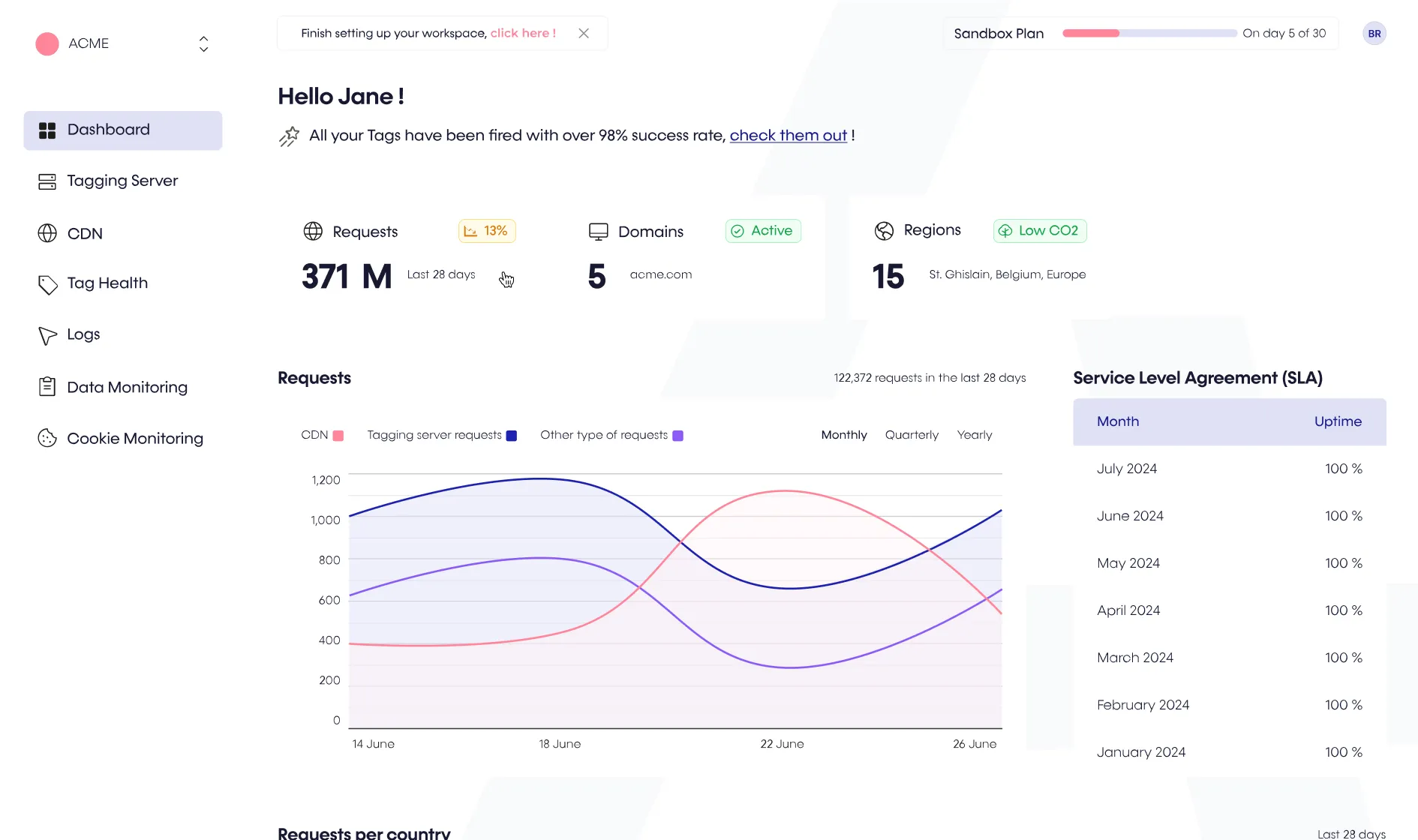Open Tag Health page
The height and width of the screenshot is (840, 1418).
[x=107, y=283]
